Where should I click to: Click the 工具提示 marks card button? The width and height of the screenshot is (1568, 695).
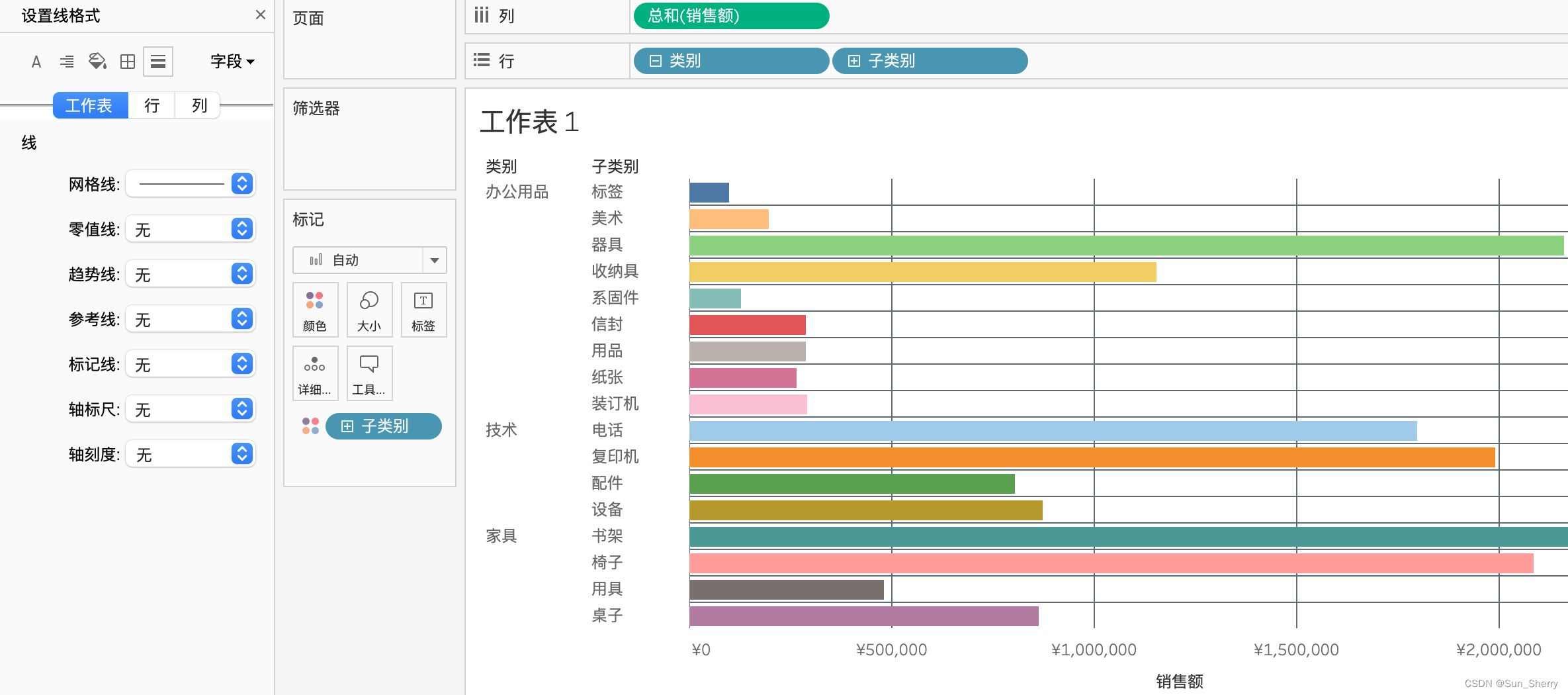click(370, 373)
